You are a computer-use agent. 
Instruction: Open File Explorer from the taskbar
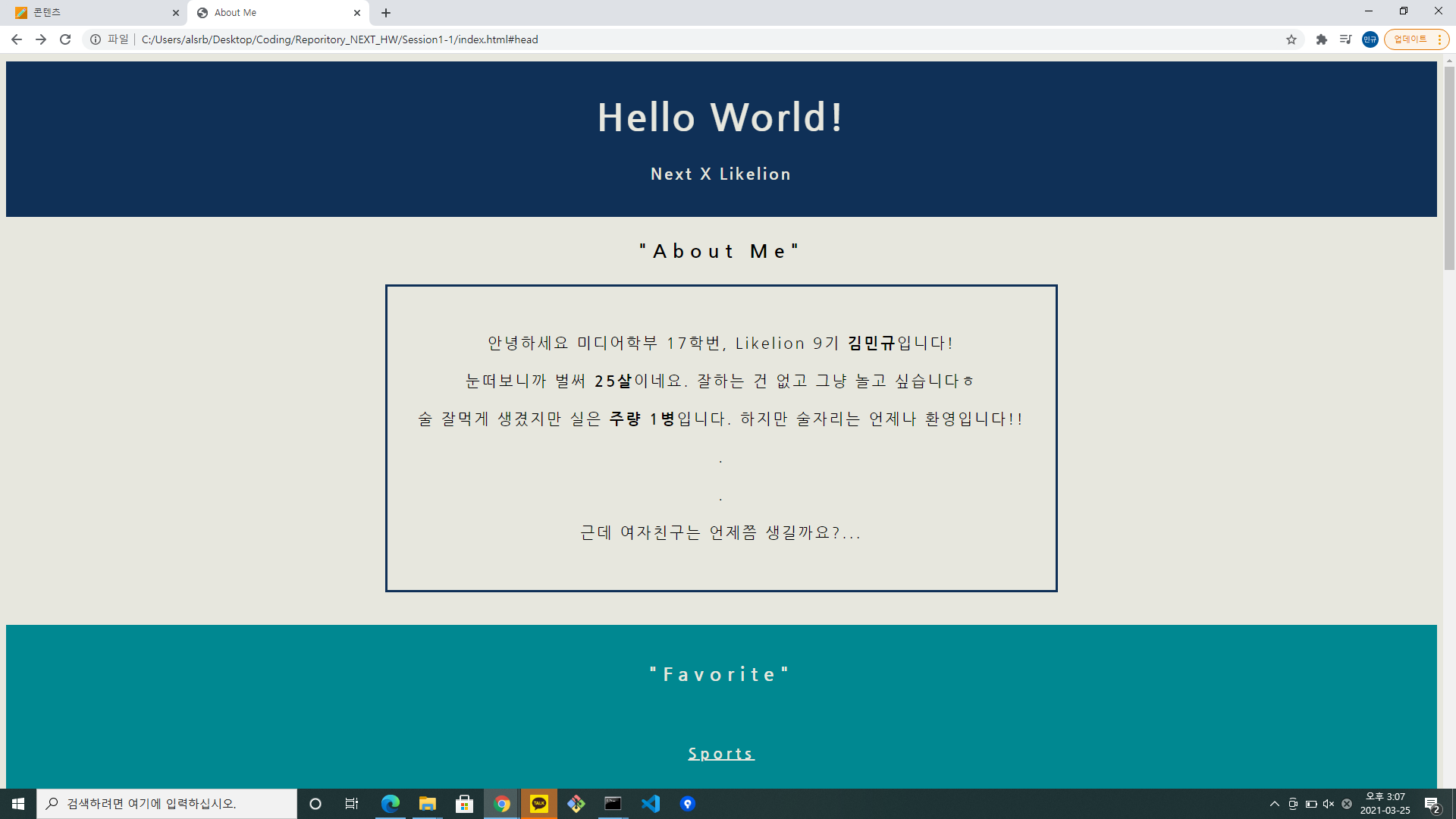coord(427,803)
